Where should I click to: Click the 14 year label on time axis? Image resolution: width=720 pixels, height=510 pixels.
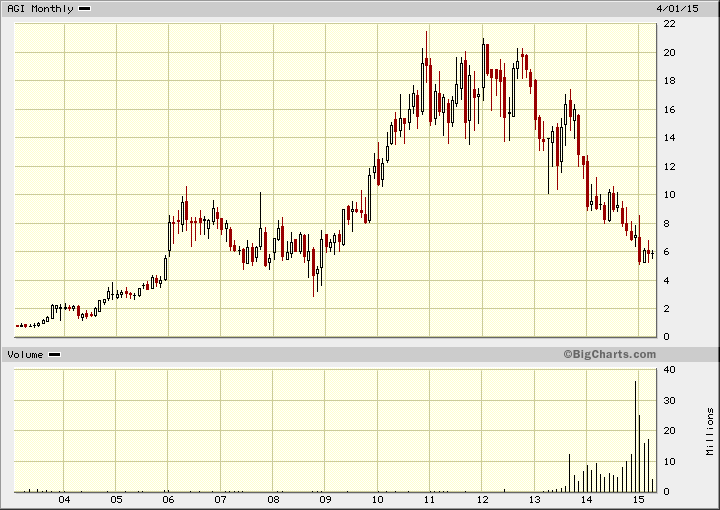point(586,500)
